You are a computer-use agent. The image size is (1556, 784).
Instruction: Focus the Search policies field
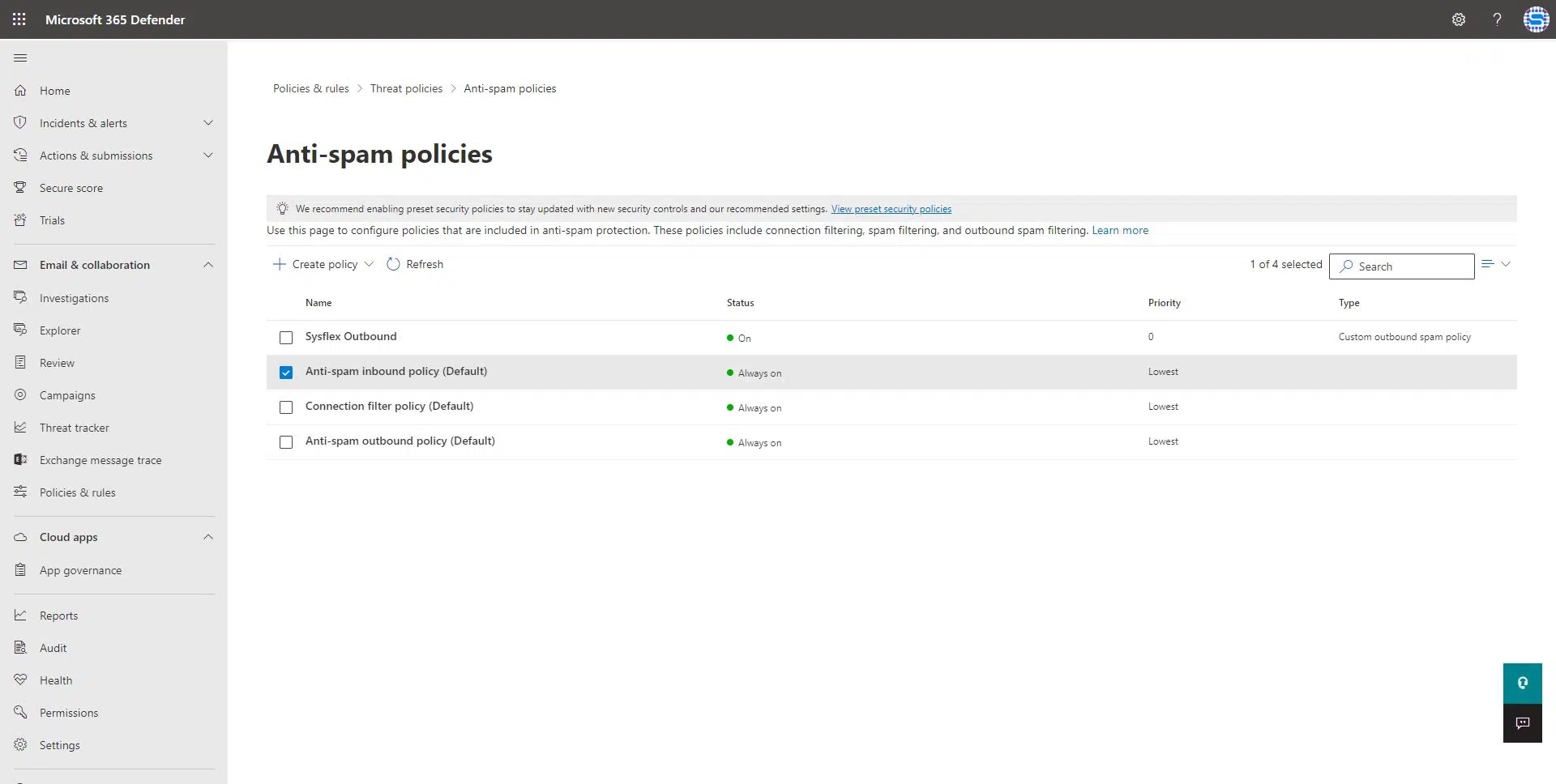coord(1402,266)
